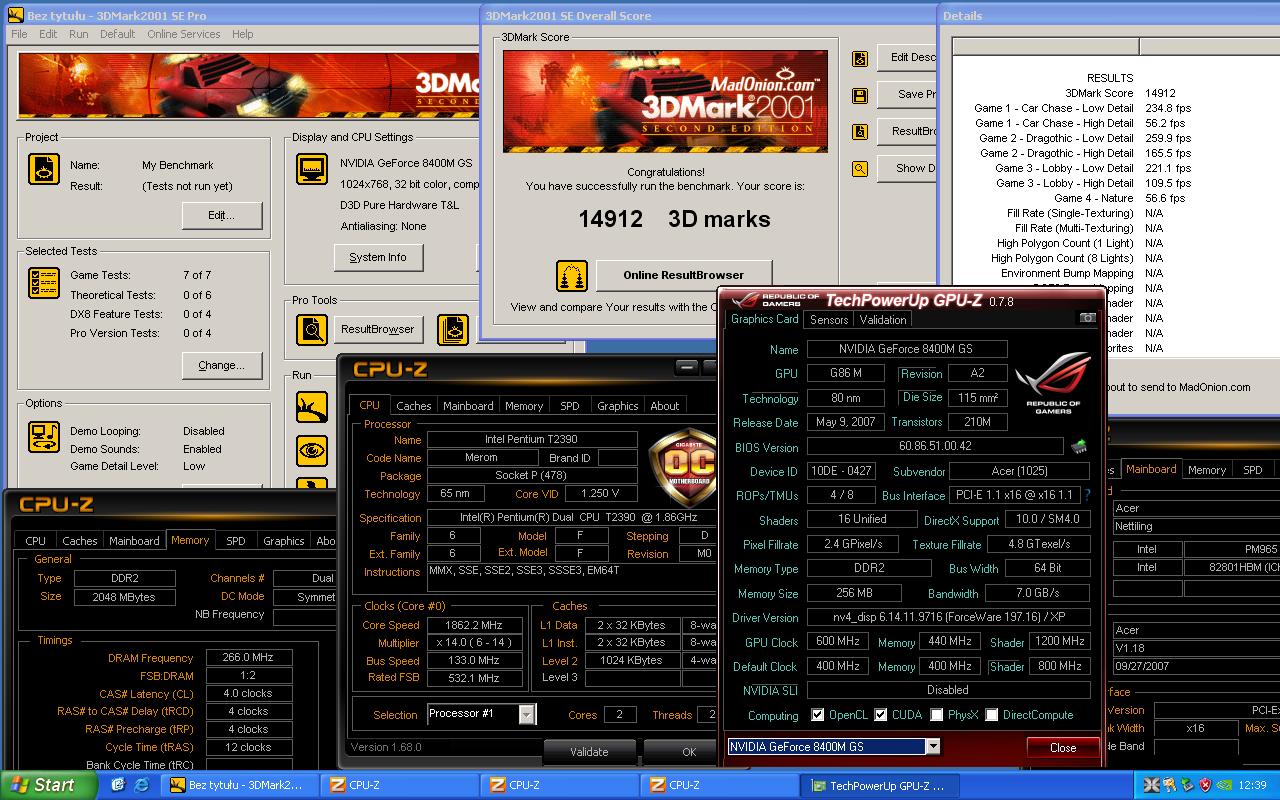Click the Online ResultBrowser trees icon
Screen dimensions: 1280x800
pos(572,275)
